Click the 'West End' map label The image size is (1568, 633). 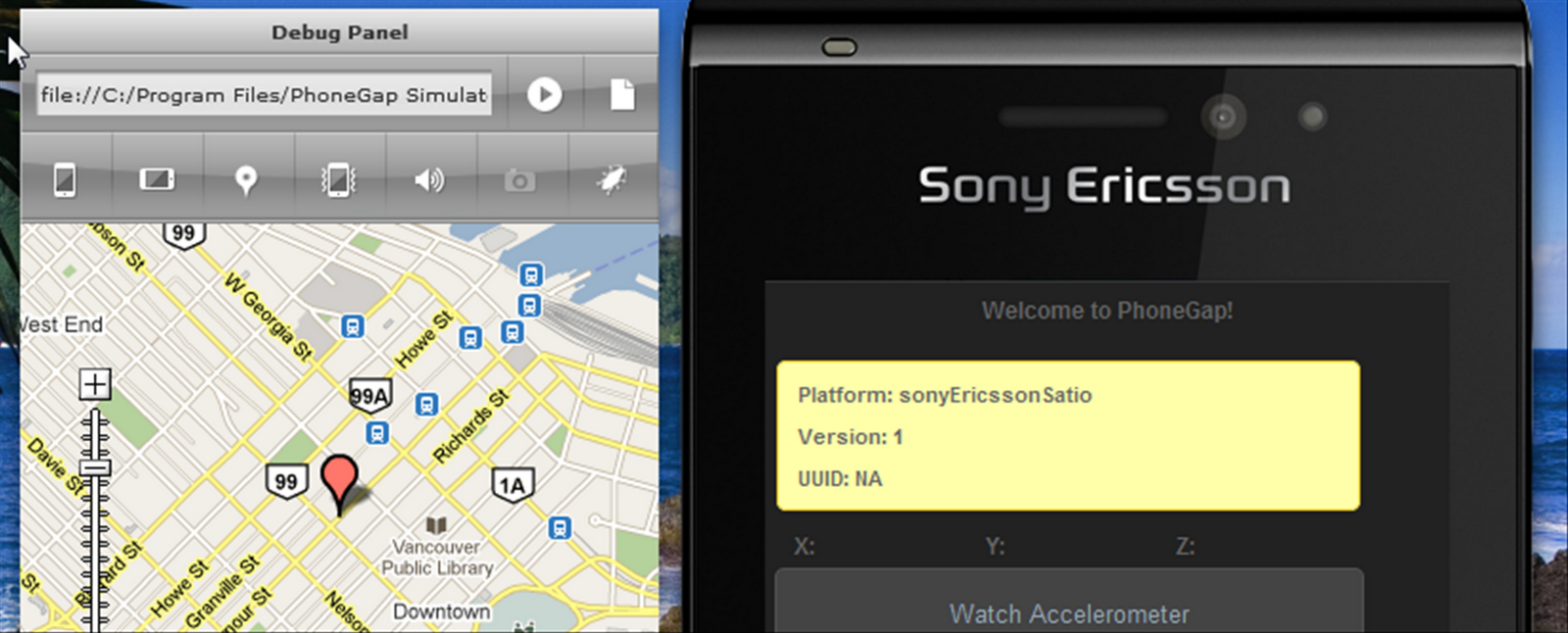pyautogui.click(x=61, y=324)
